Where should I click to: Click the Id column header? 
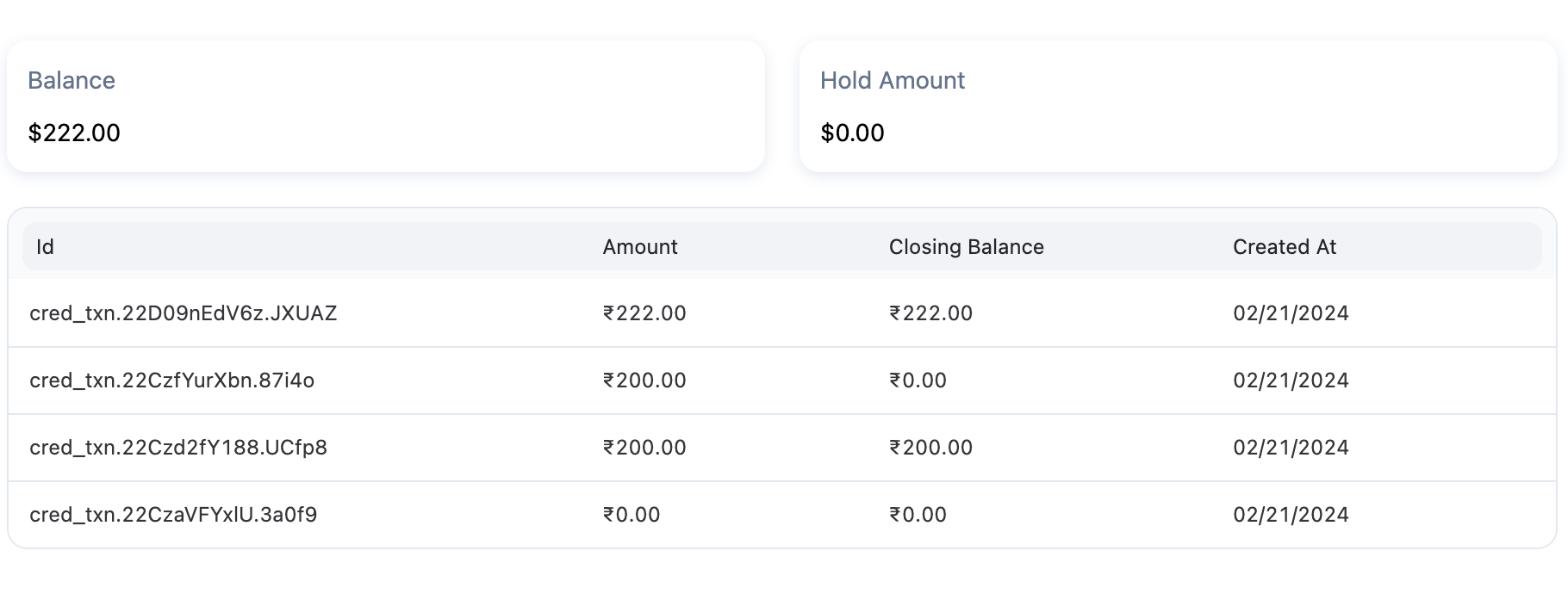tap(45, 247)
